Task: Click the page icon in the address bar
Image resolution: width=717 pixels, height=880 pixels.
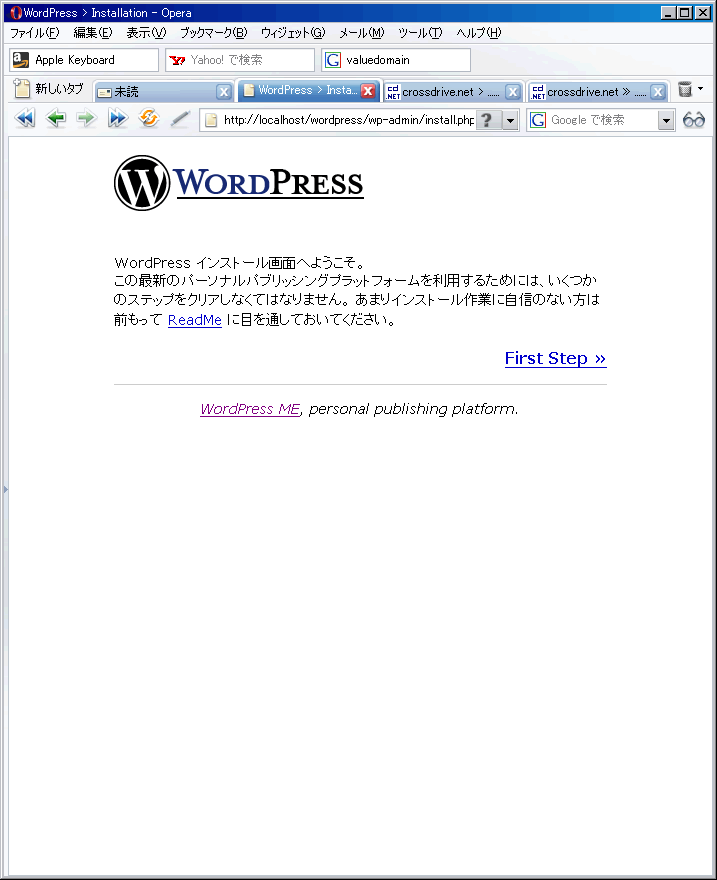Action: pyautogui.click(x=211, y=120)
